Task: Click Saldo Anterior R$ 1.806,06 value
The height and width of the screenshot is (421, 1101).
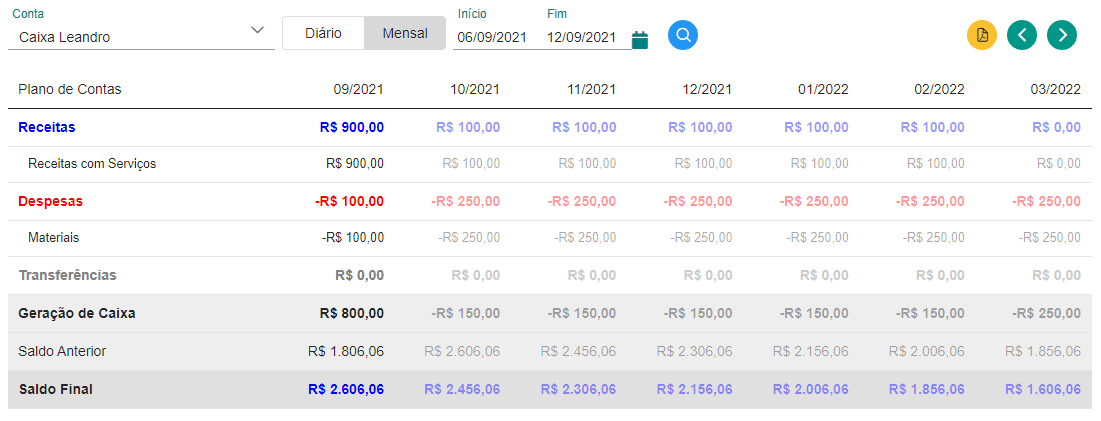Action: [346, 351]
